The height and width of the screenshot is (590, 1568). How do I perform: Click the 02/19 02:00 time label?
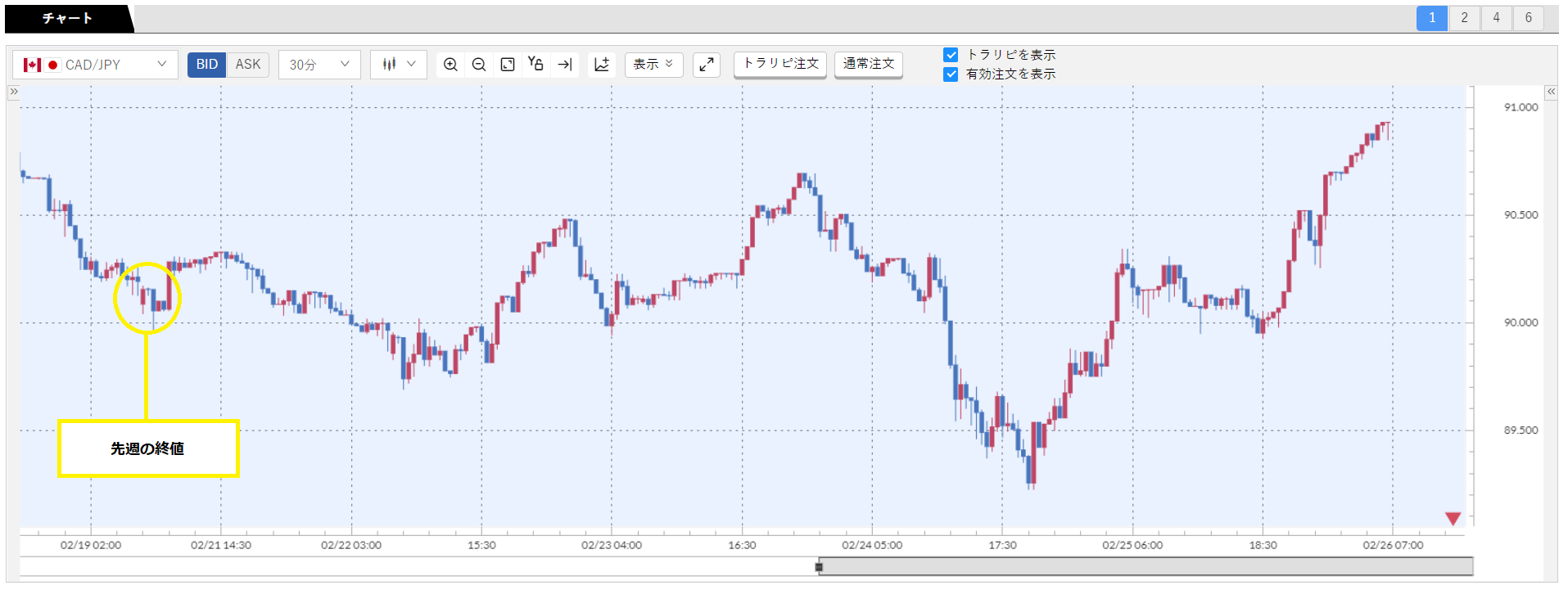click(91, 545)
